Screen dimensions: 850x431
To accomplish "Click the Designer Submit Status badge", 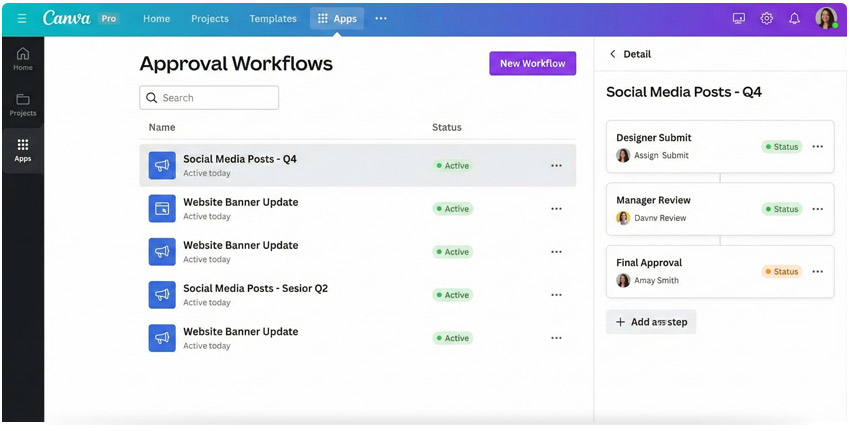I will click(x=781, y=146).
